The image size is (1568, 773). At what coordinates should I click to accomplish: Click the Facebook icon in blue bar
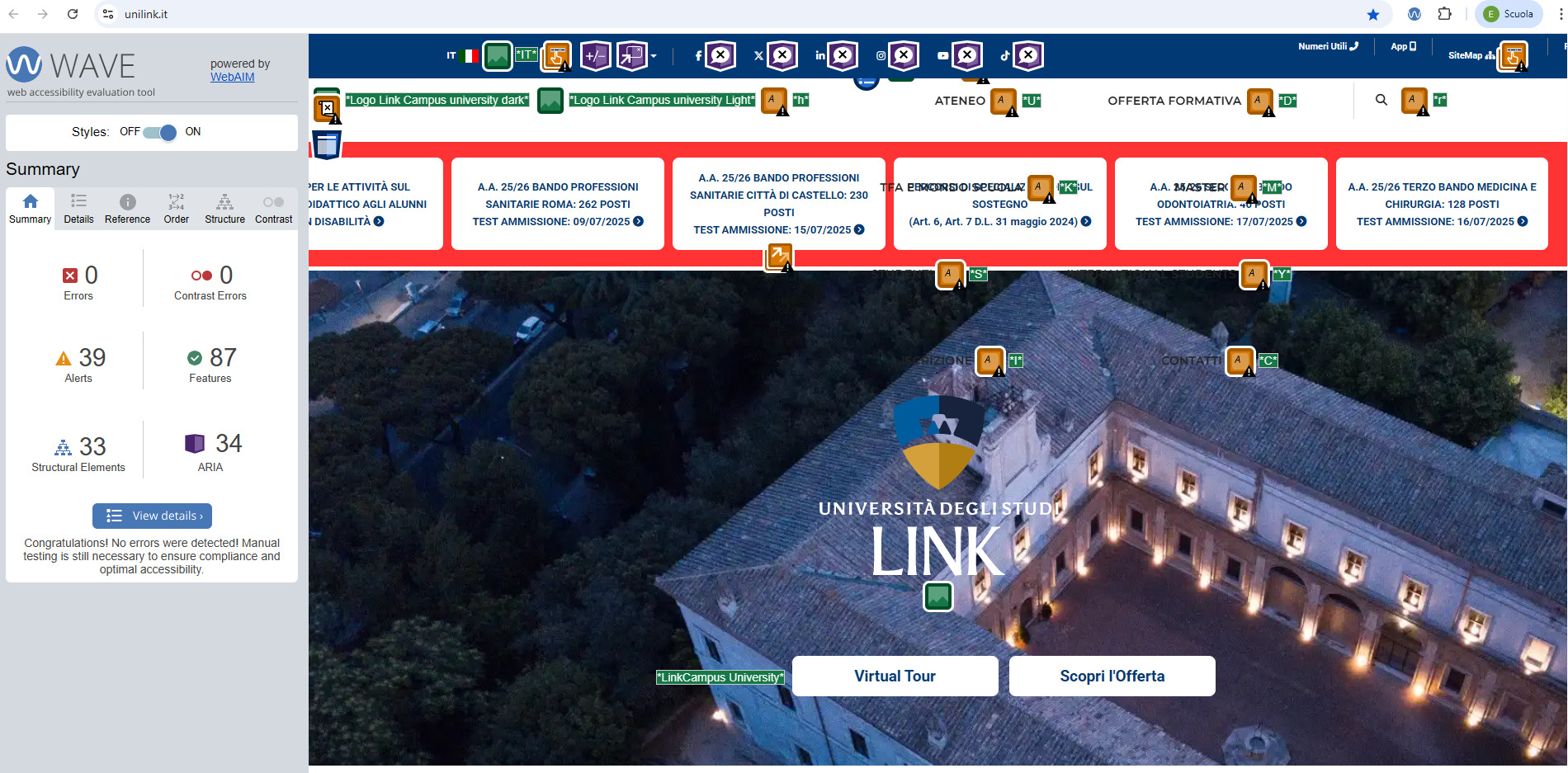tap(698, 56)
